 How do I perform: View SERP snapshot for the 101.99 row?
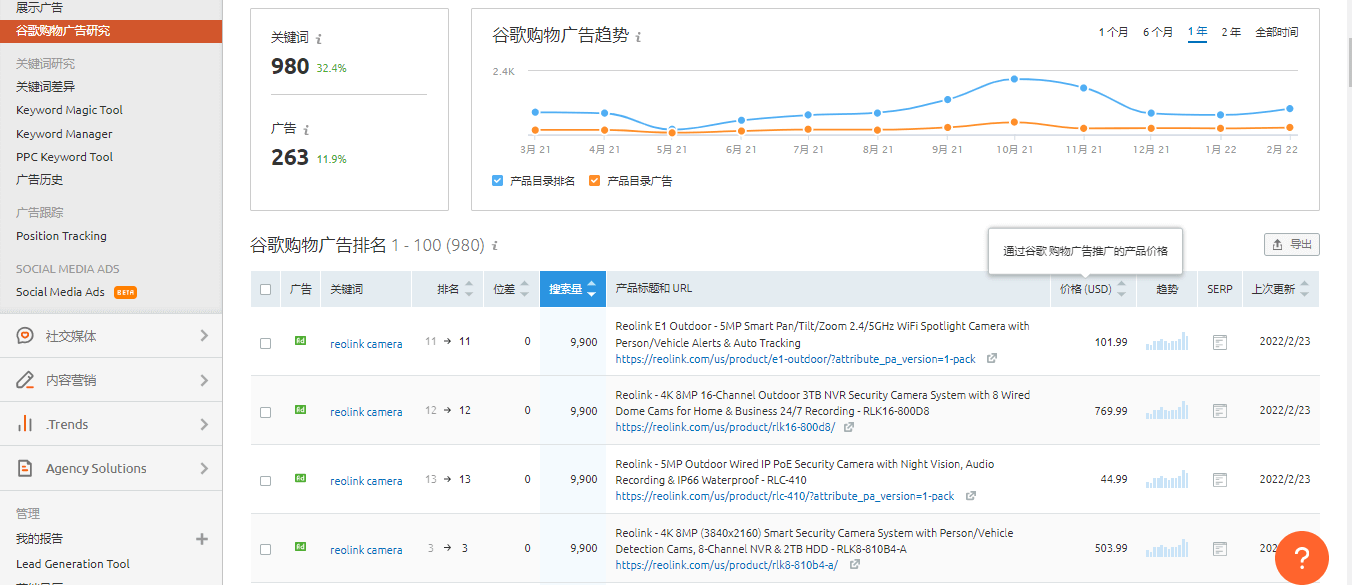[x=1219, y=342]
